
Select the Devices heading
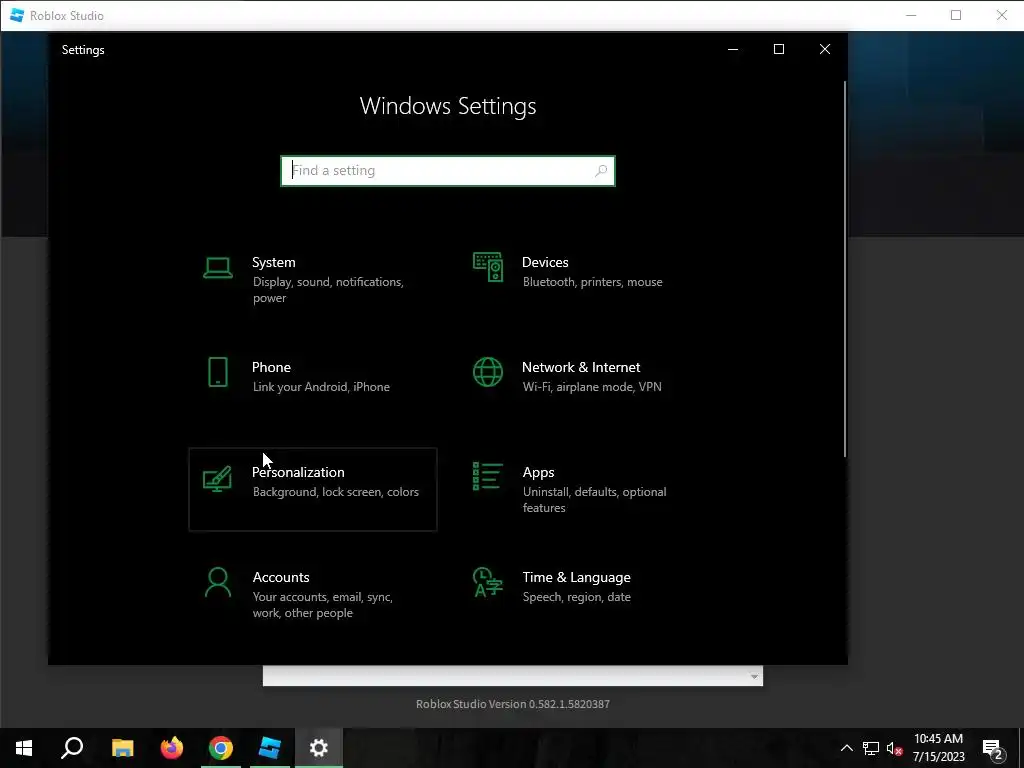click(545, 262)
